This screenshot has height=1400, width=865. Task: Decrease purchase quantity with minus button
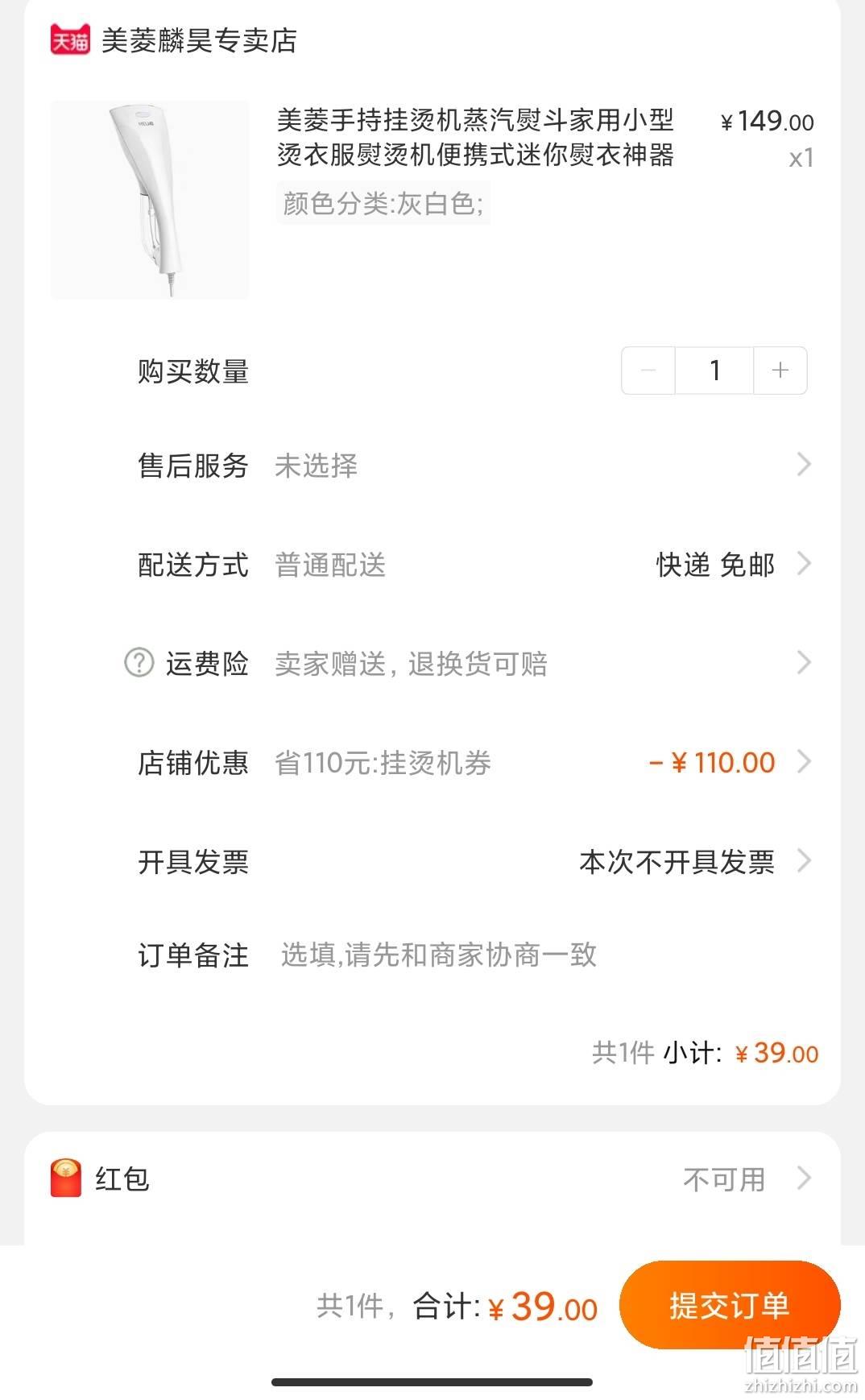point(648,371)
